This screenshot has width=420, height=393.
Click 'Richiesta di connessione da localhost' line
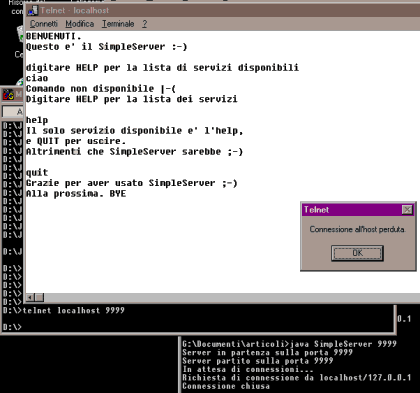(297, 378)
